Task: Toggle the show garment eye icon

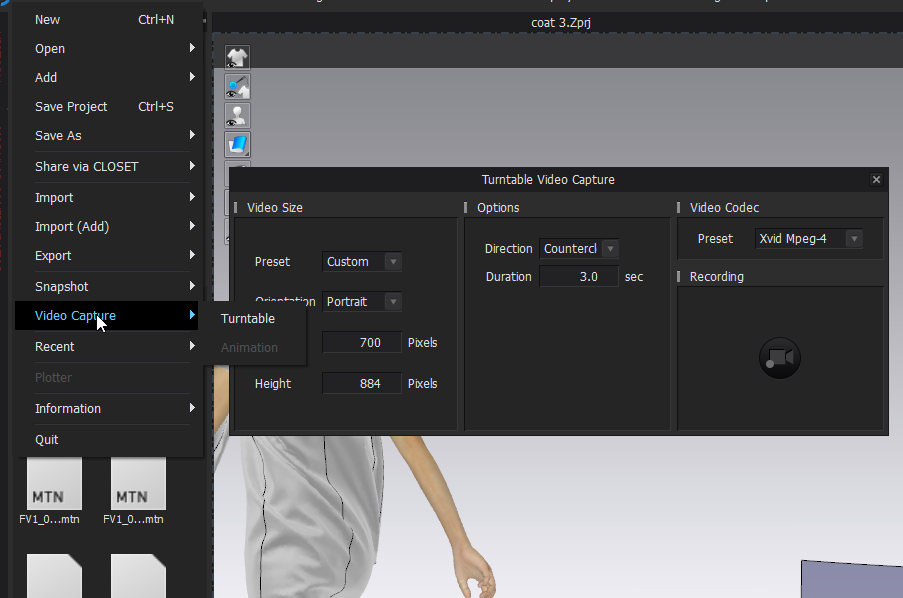Action: click(x=237, y=58)
